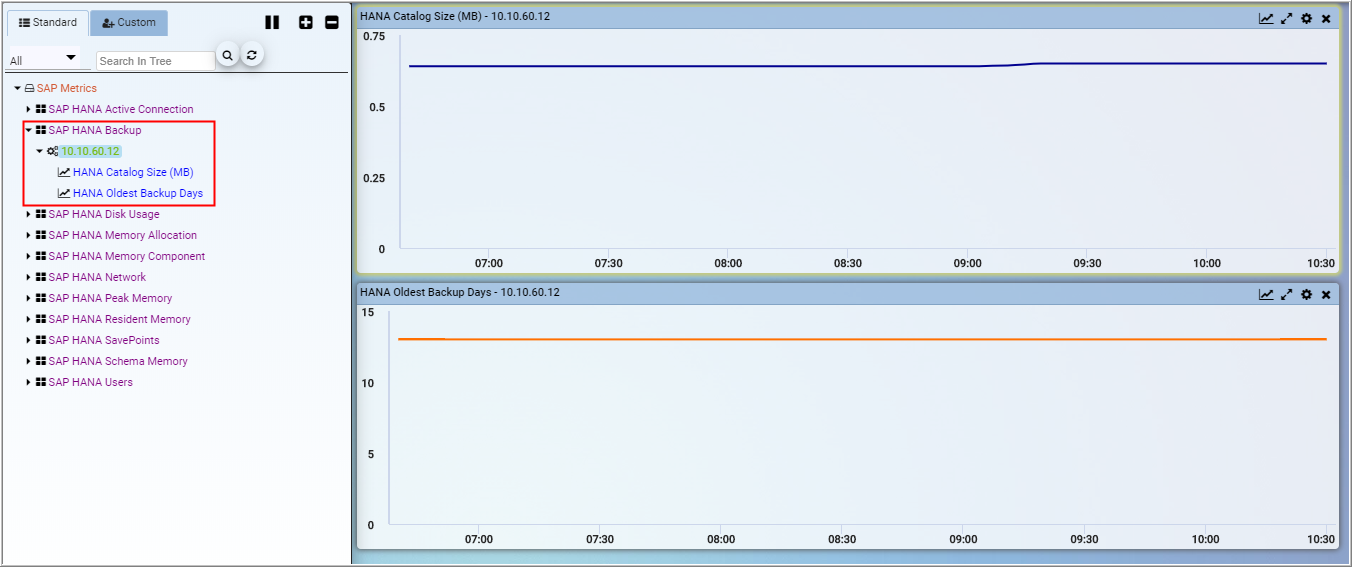Image resolution: width=1352 pixels, height=567 pixels.
Task: Close the HANA Catalog Size panel
Action: point(1326,18)
